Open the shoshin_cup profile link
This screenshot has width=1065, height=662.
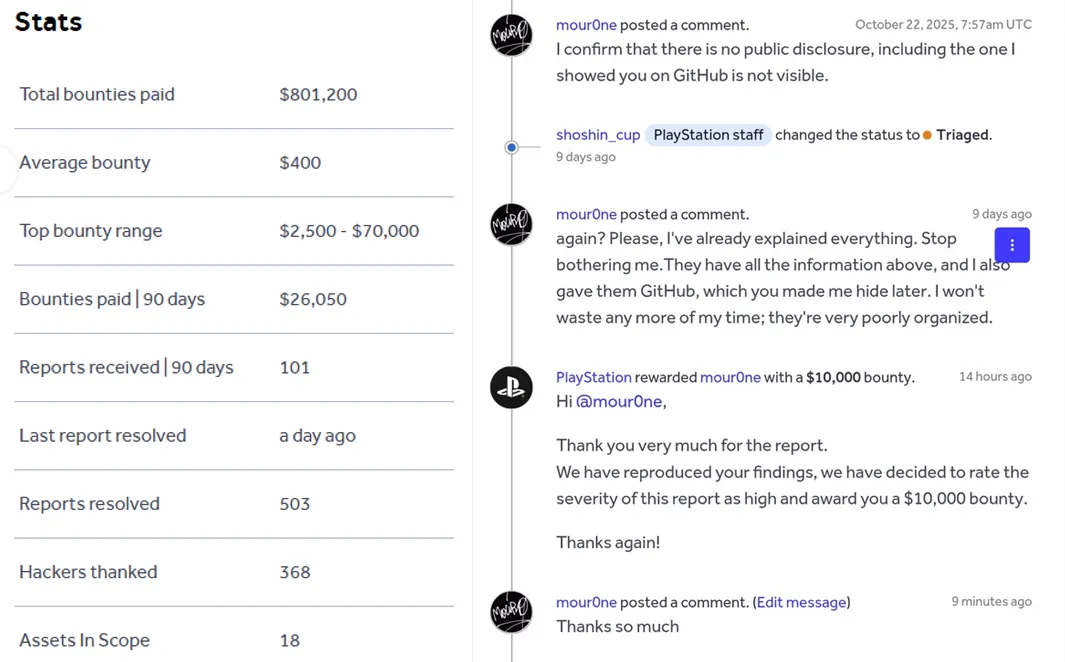pos(598,135)
